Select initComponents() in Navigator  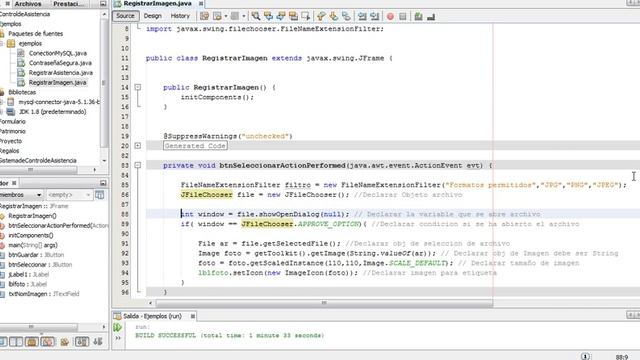pyautogui.click(x=31, y=235)
